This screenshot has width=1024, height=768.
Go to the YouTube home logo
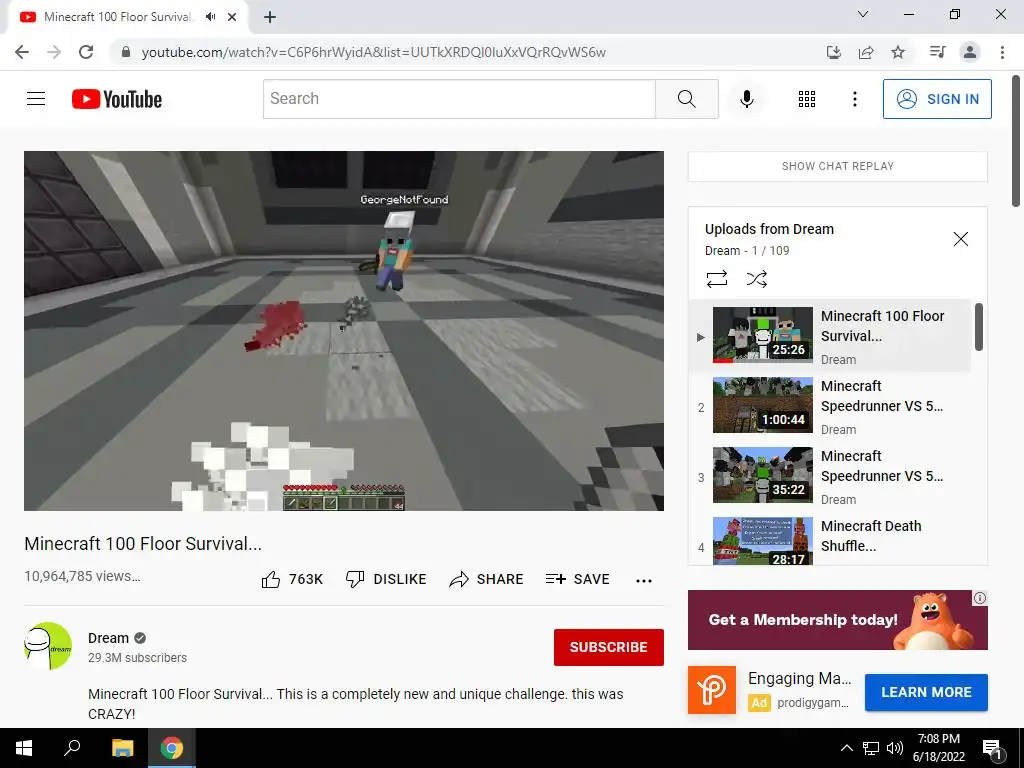coord(117,99)
